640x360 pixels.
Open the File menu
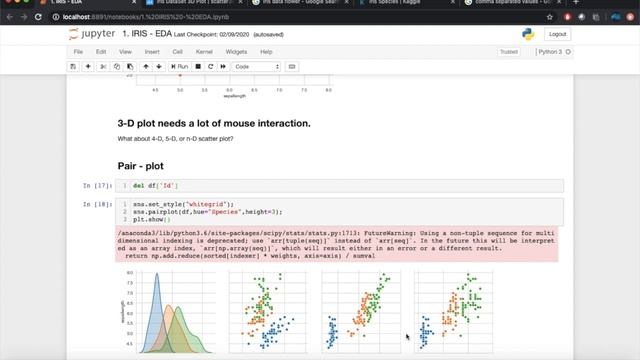[78, 52]
